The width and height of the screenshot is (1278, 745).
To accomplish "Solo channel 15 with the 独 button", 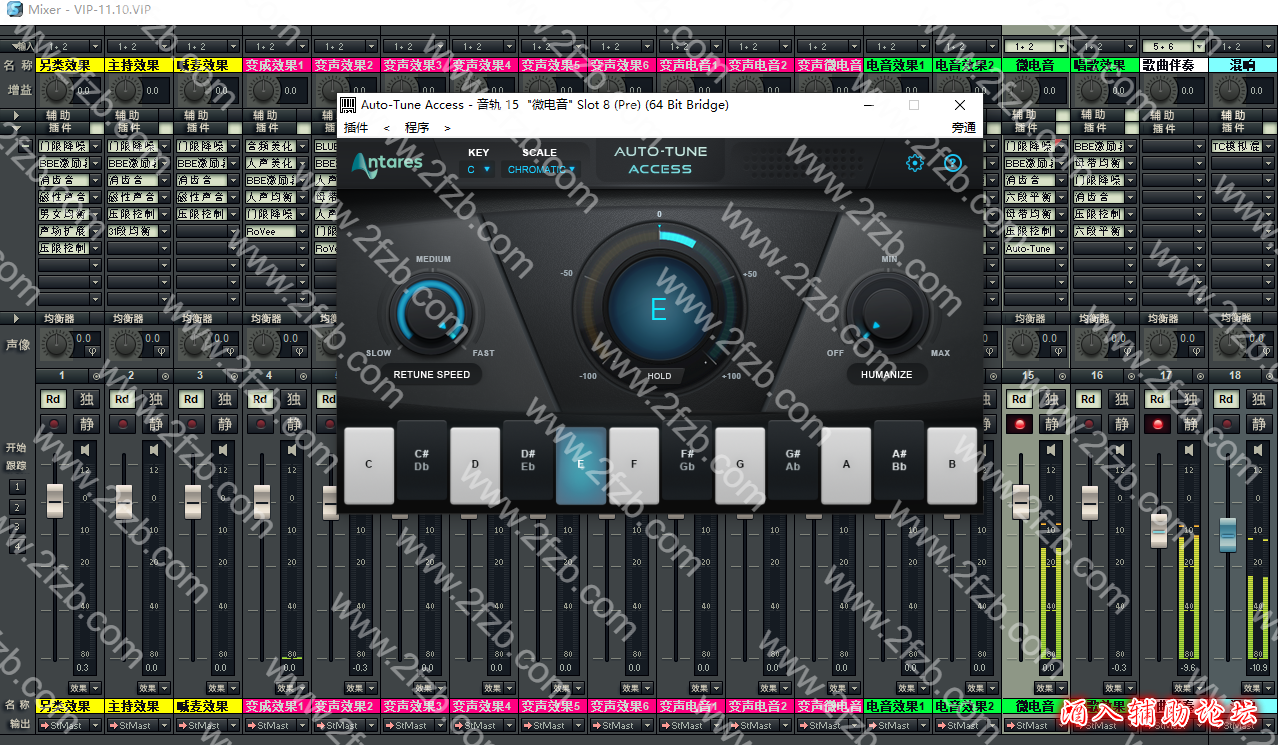I will 1052,399.
